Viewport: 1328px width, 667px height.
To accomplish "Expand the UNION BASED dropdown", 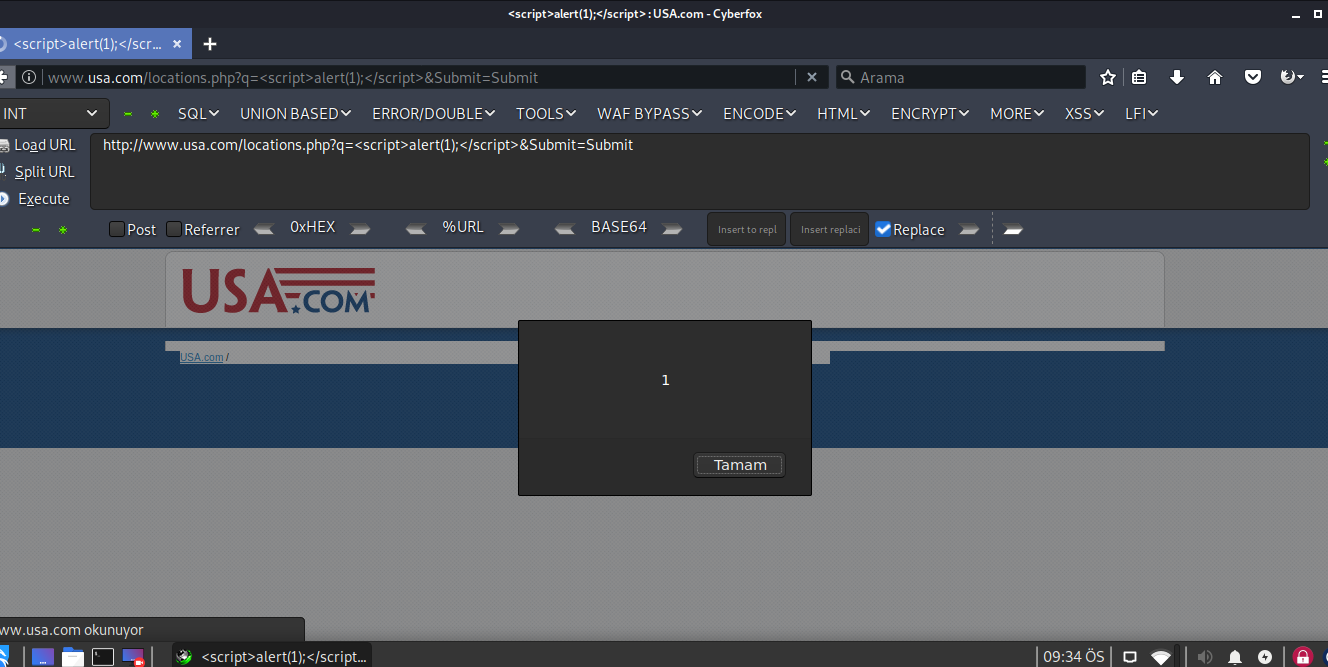I will point(296,114).
